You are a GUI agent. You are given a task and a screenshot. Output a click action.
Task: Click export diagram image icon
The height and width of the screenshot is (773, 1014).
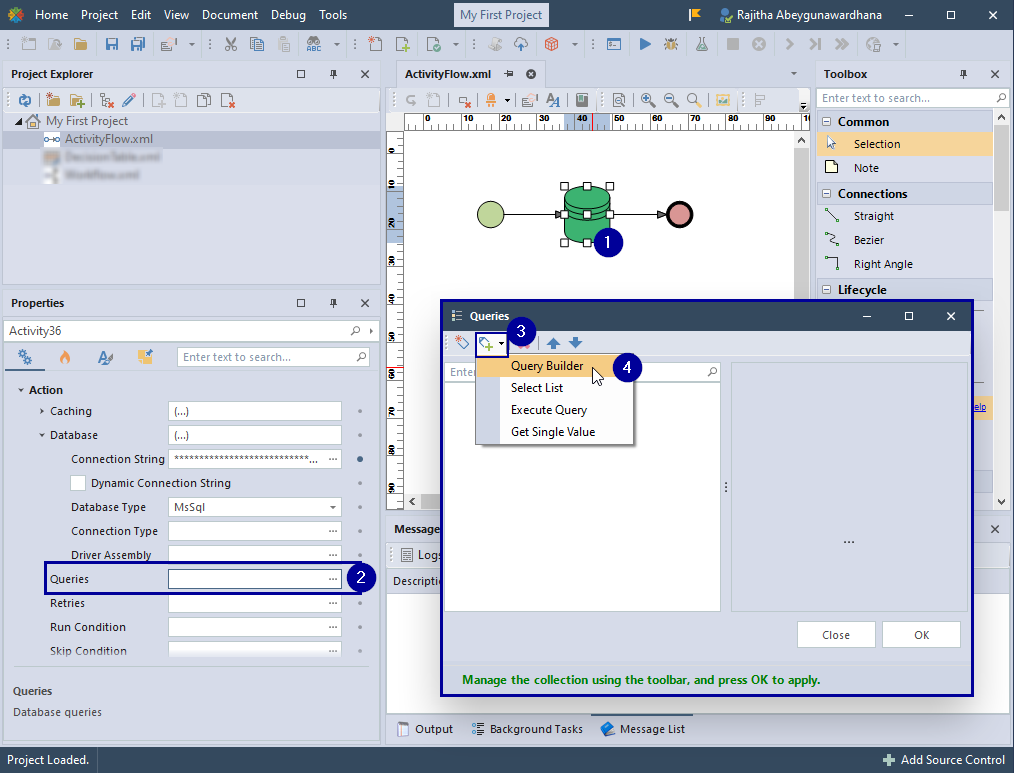click(x=722, y=100)
